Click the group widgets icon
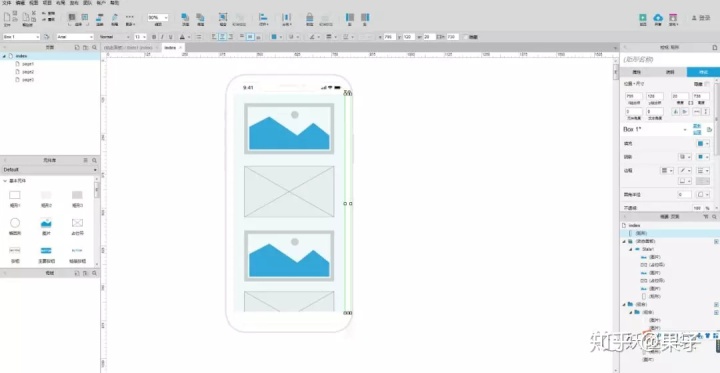Image resolution: width=720 pixels, height=373 pixels. coord(223,17)
